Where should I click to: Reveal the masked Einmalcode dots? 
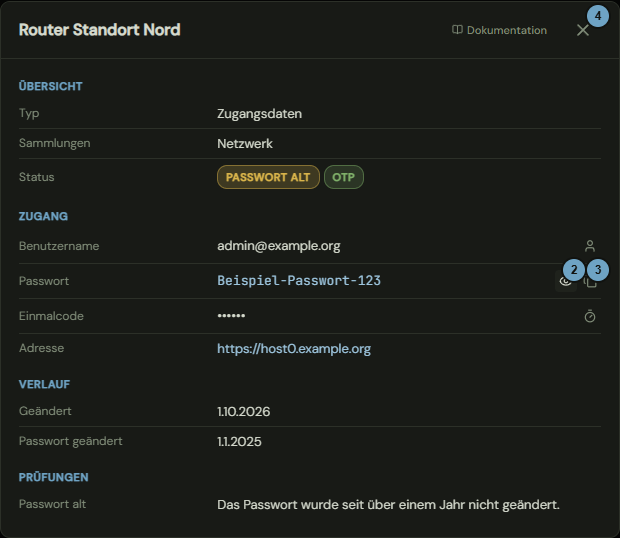231,315
